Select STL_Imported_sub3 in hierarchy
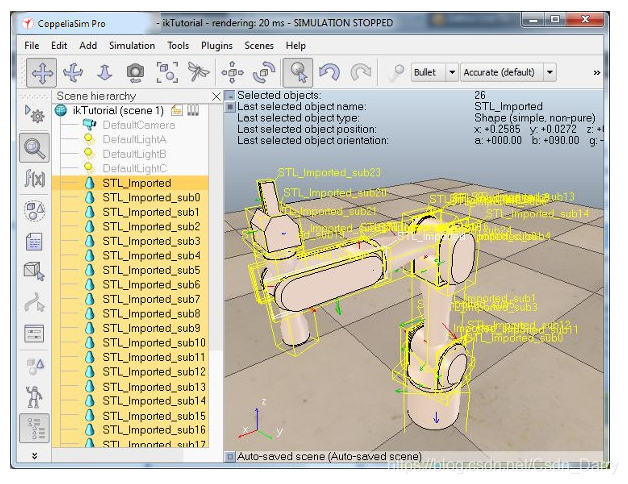Viewport: 628px width, 484px height. click(151, 241)
